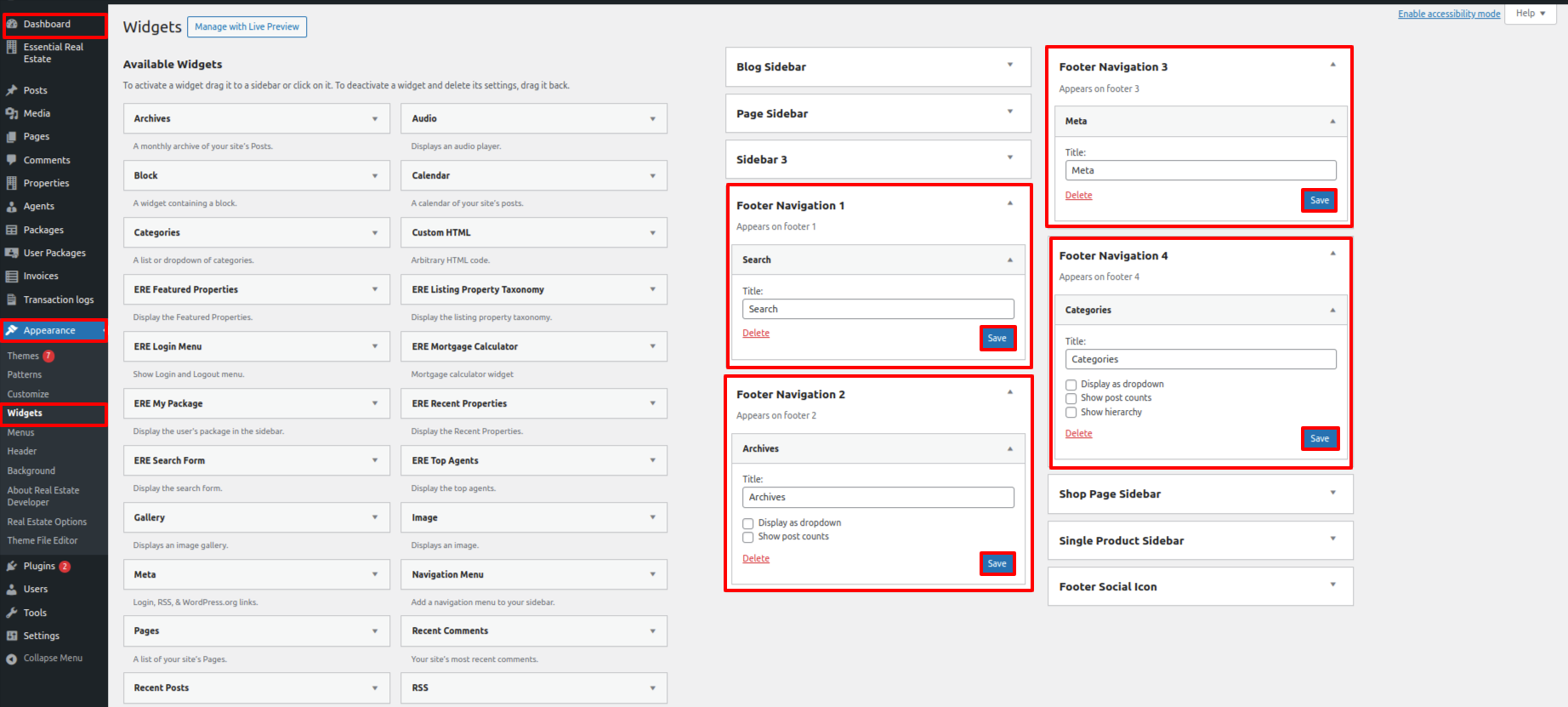The image size is (1568, 707).
Task: Click the Posts pin icon in sidebar
Action: pos(12,90)
